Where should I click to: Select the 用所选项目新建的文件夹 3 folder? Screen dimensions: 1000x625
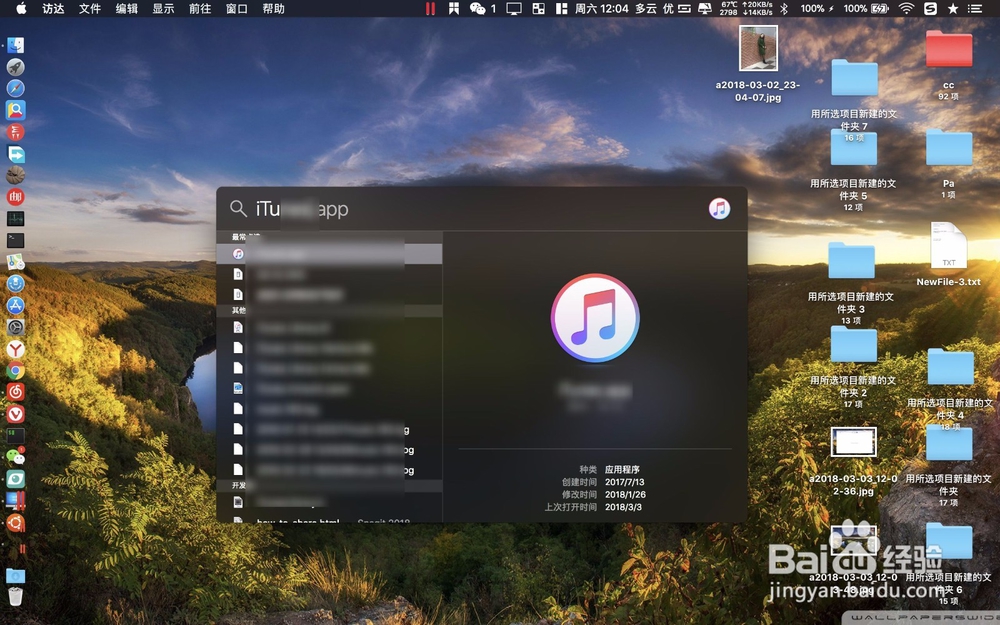click(851, 260)
